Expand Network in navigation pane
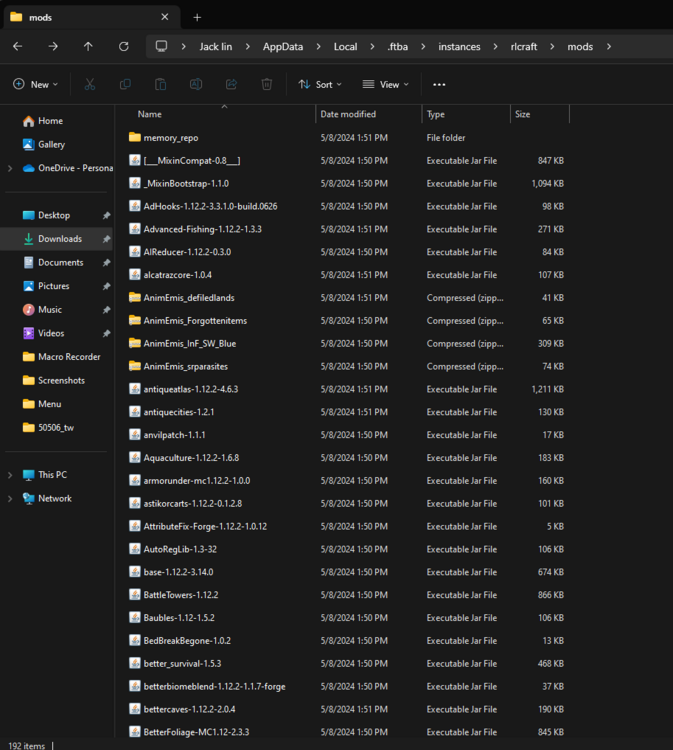The height and width of the screenshot is (750, 673). (10, 498)
